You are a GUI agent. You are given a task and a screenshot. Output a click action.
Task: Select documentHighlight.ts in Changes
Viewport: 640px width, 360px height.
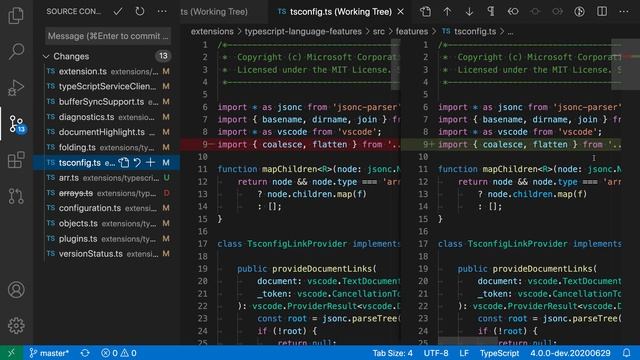pos(107,132)
